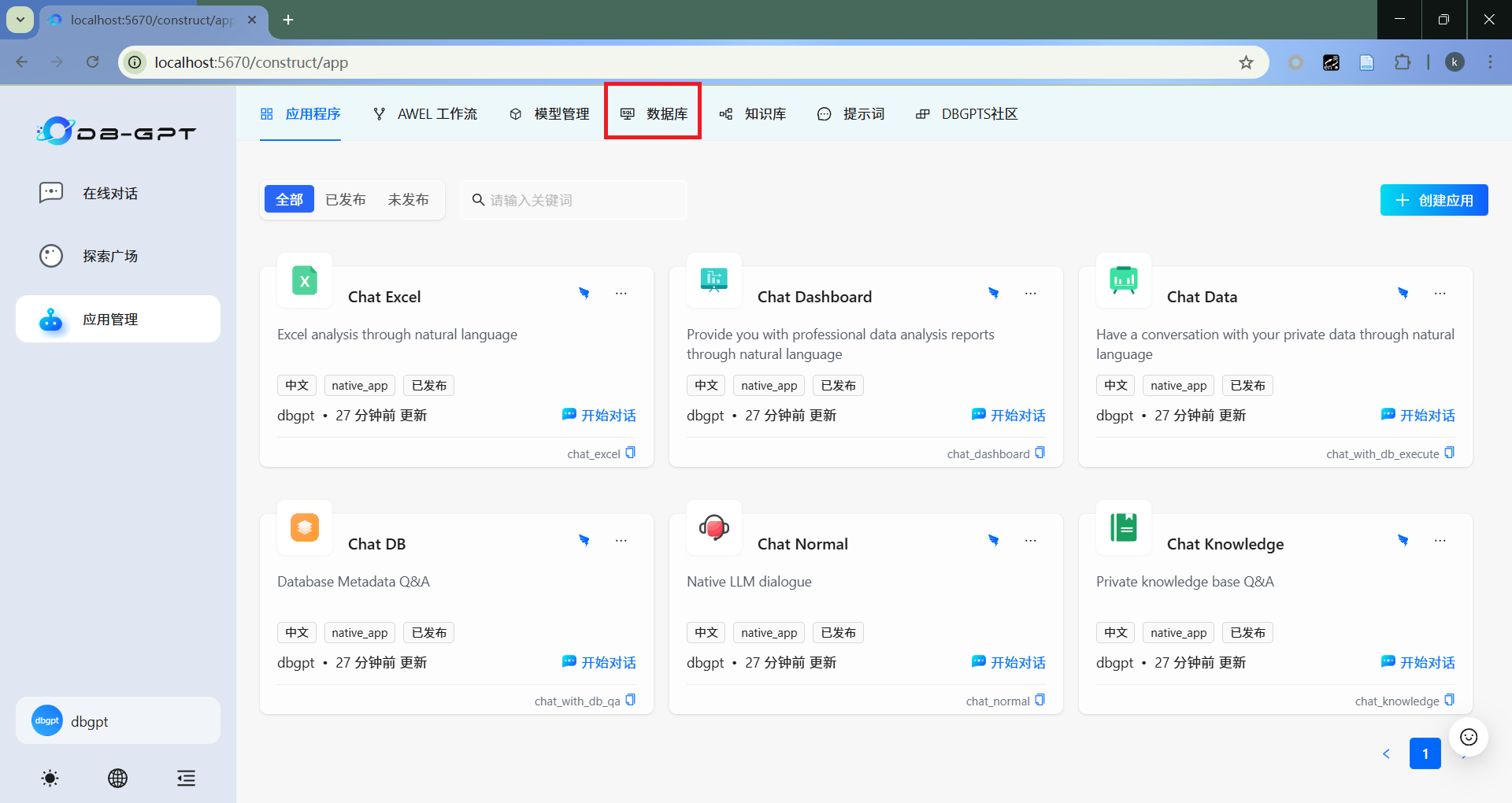Open more options on Chat Excel card
The width and height of the screenshot is (1512, 803).
(x=621, y=294)
